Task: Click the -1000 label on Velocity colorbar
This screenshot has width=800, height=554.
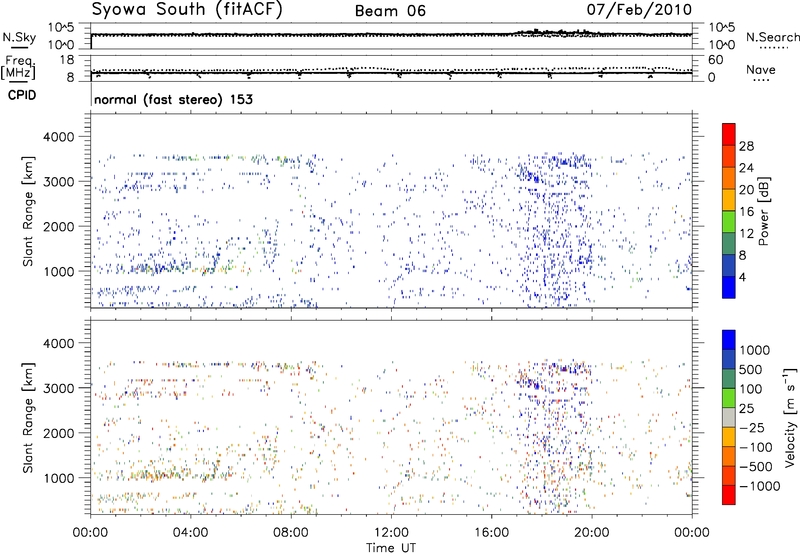Action: pos(760,486)
